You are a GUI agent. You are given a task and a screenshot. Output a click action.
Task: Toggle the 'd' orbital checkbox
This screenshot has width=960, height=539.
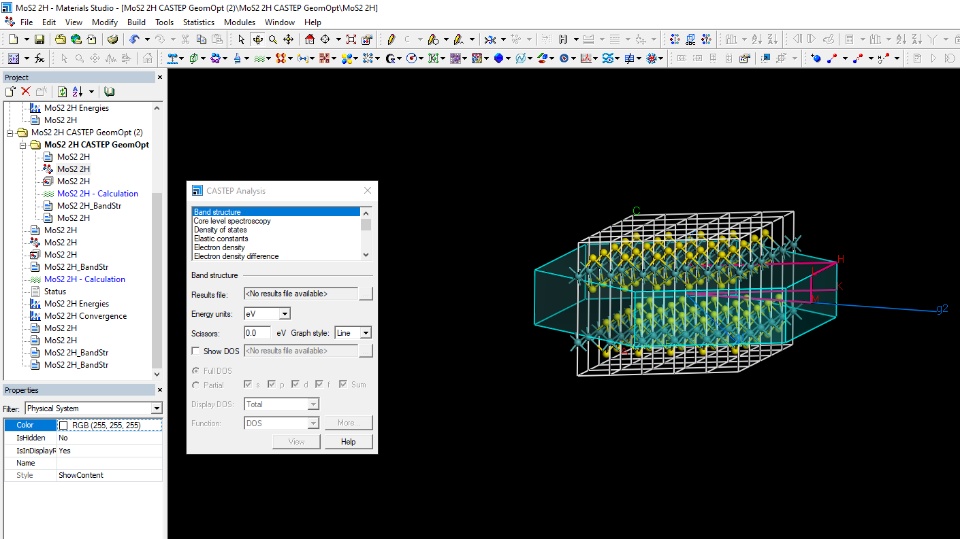pyautogui.click(x=295, y=384)
